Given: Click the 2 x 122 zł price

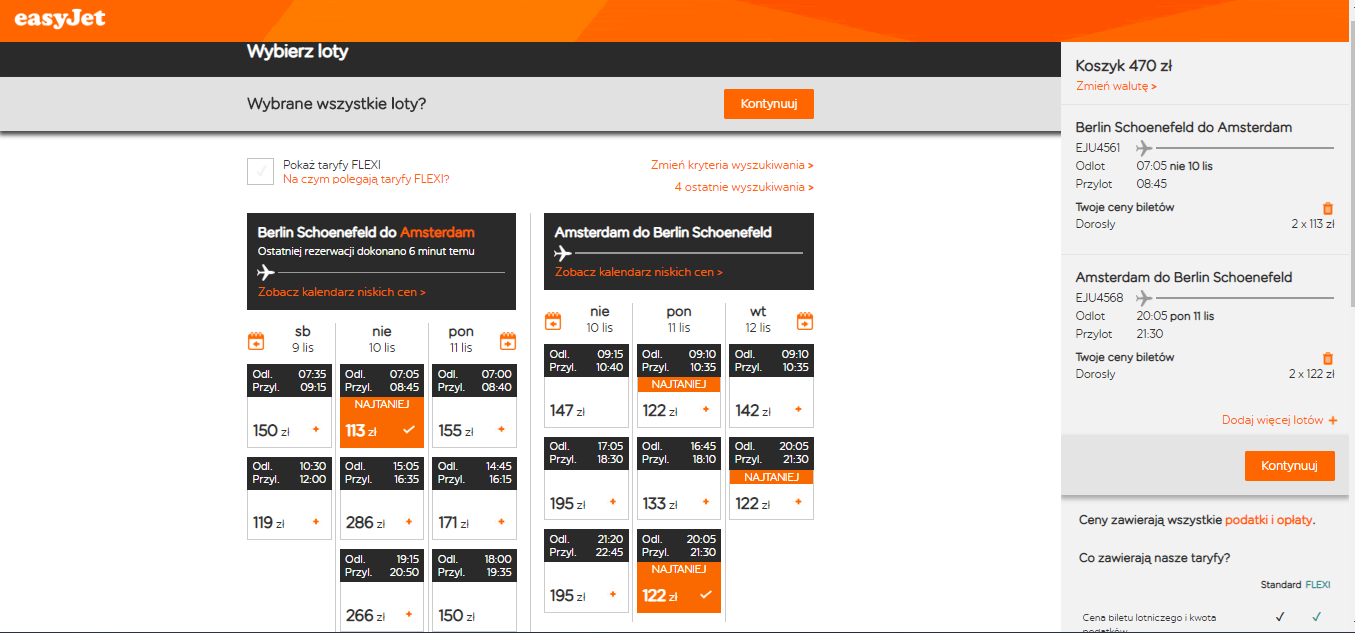Looking at the screenshot, I should [1312, 374].
